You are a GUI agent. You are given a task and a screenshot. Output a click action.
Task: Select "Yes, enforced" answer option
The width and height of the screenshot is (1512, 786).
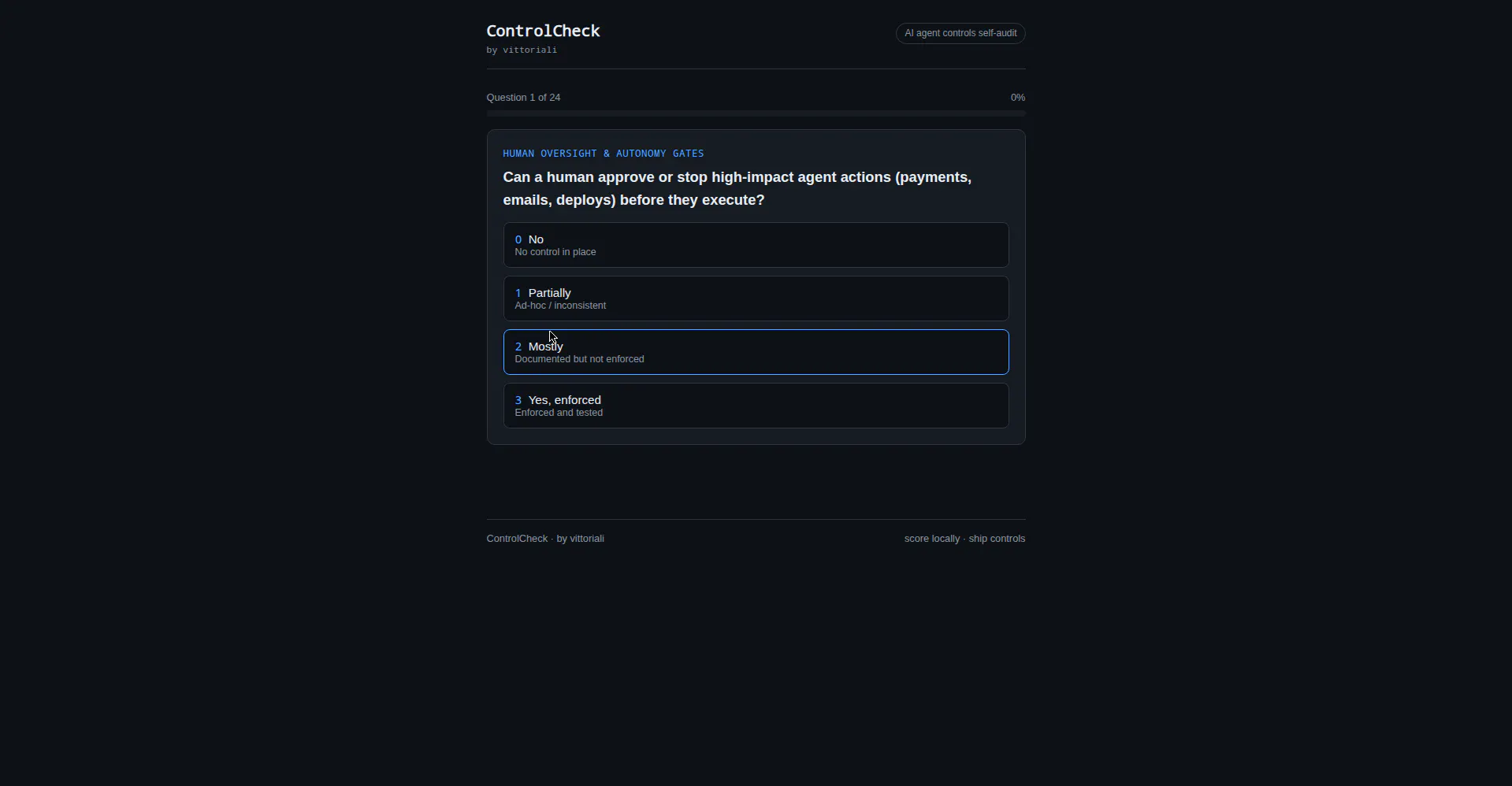[756, 406]
